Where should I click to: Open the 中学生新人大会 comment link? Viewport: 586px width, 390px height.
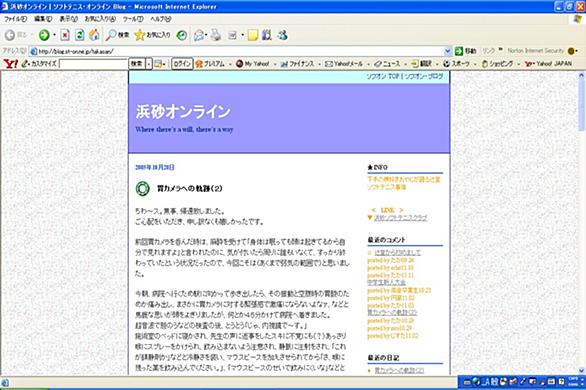coord(386,282)
